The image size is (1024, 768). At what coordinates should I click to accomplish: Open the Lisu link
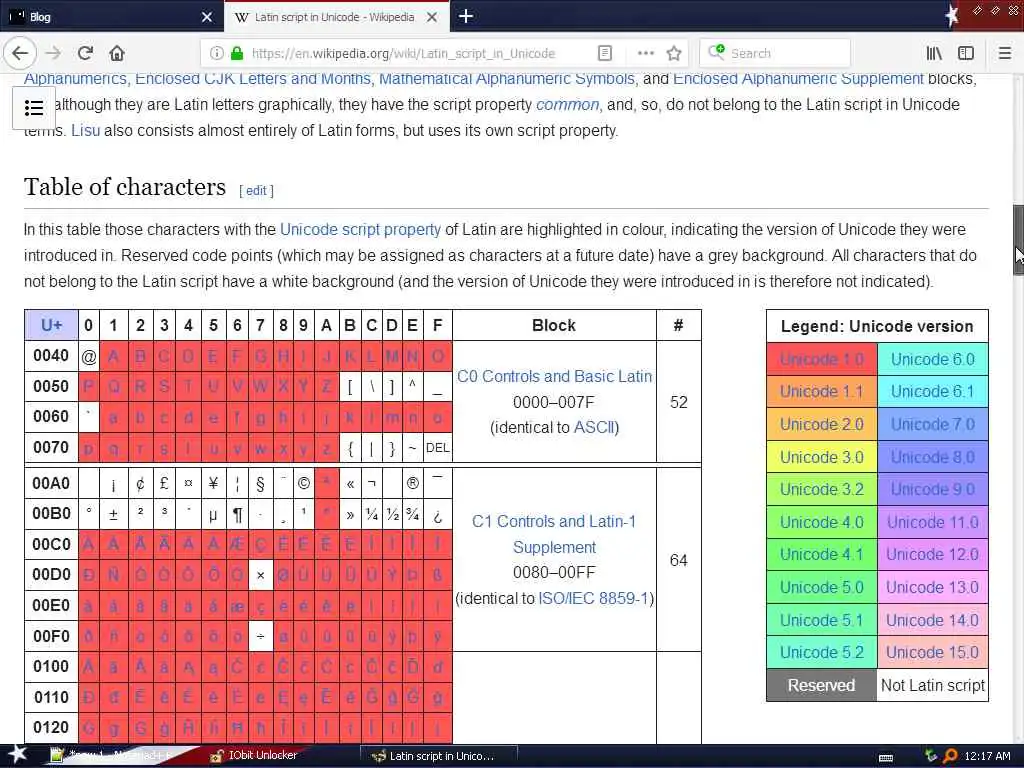[86, 131]
